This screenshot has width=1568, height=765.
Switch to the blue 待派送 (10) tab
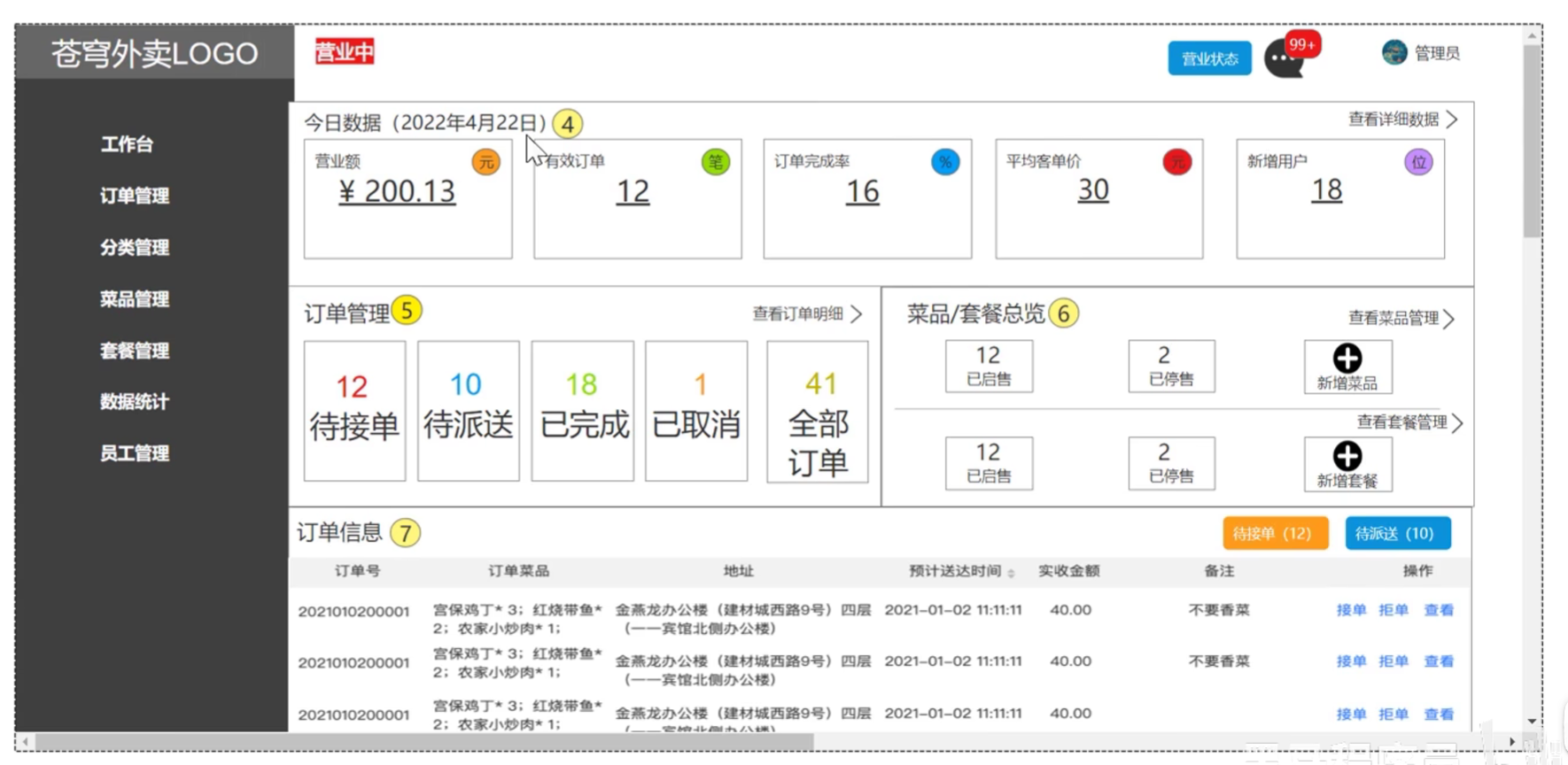pyautogui.click(x=1397, y=533)
